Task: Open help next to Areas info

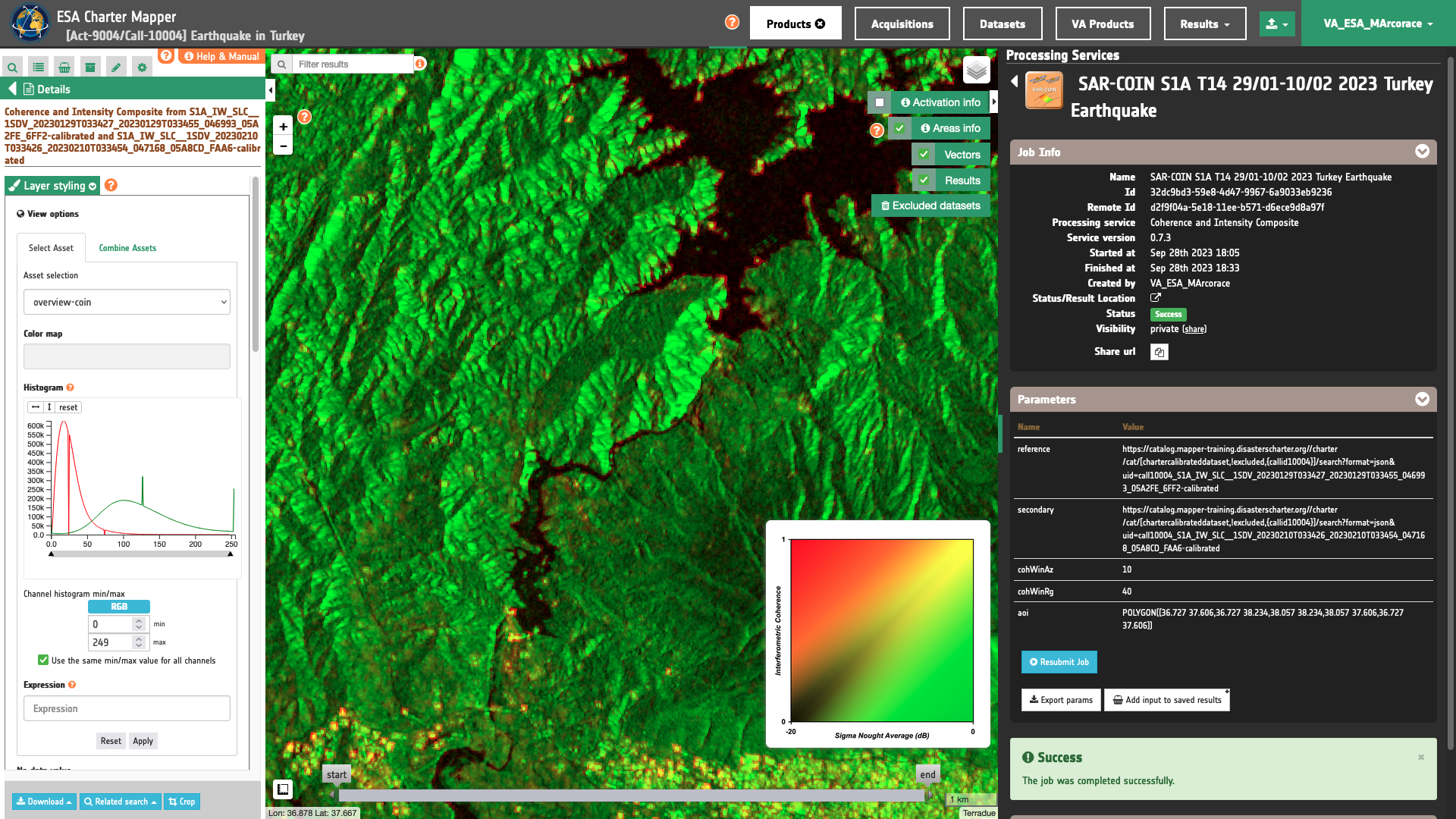Action: click(877, 130)
